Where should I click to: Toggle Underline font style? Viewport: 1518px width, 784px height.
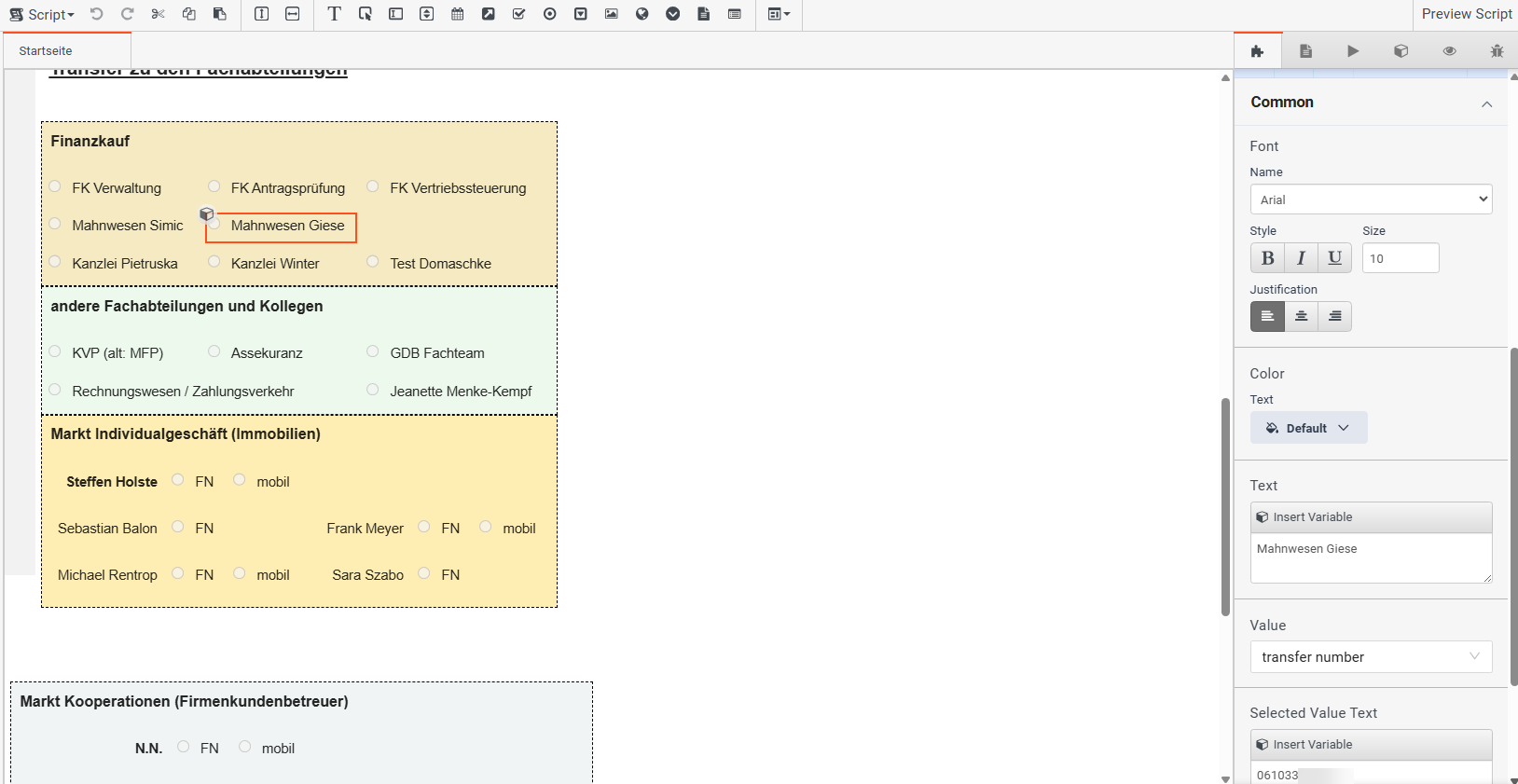coord(1335,258)
